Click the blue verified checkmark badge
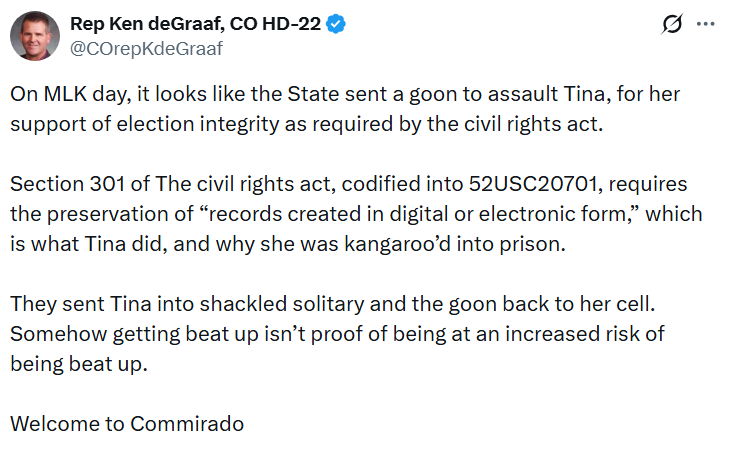The width and height of the screenshot is (731, 455). pyautogui.click(x=337, y=25)
